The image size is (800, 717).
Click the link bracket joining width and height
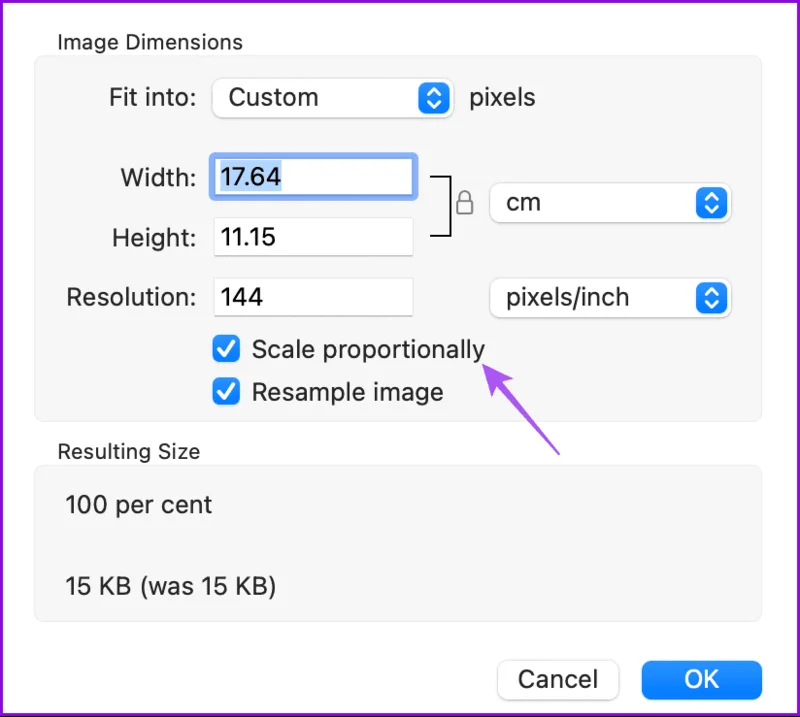(x=441, y=206)
